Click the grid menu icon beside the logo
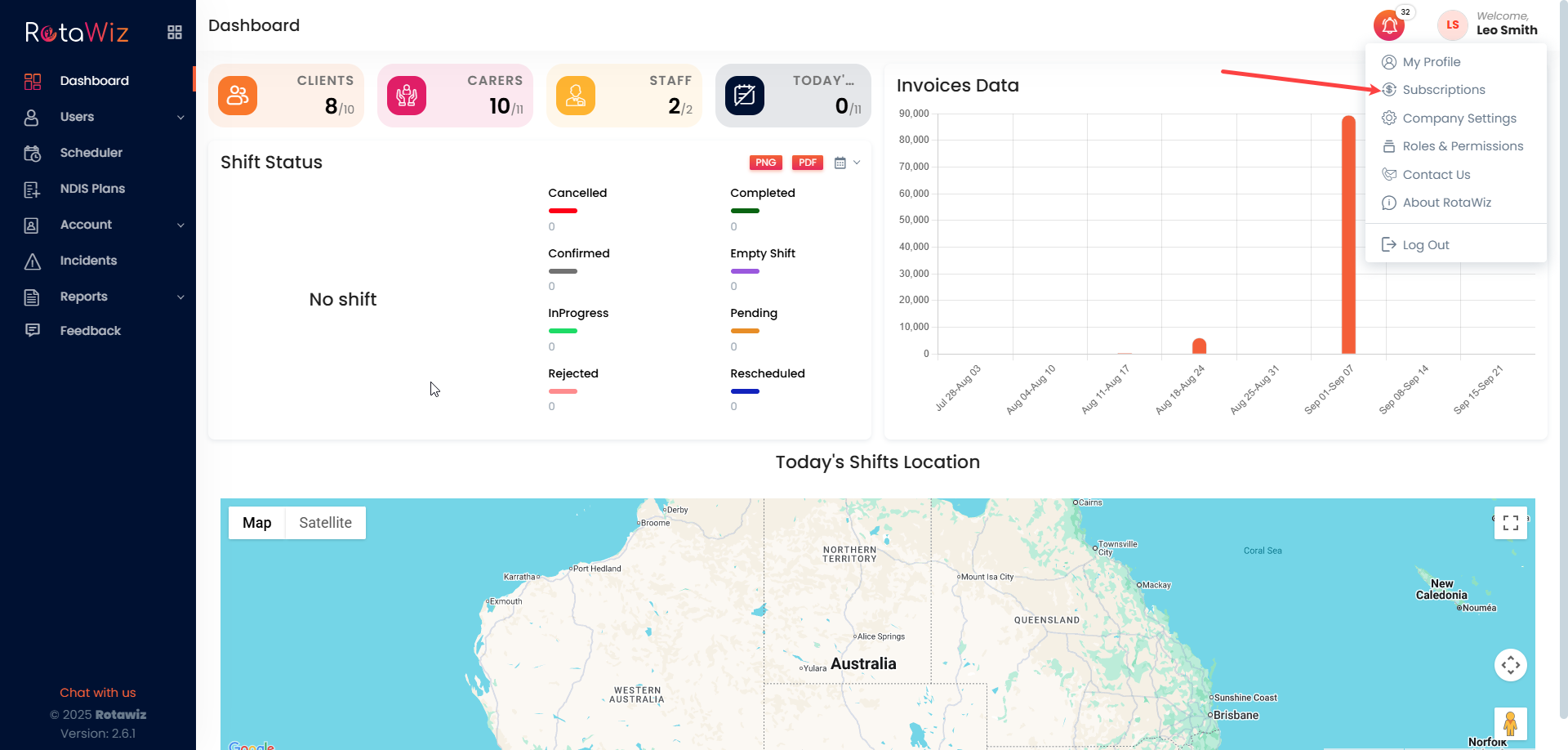1568x750 pixels. click(175, 33)
